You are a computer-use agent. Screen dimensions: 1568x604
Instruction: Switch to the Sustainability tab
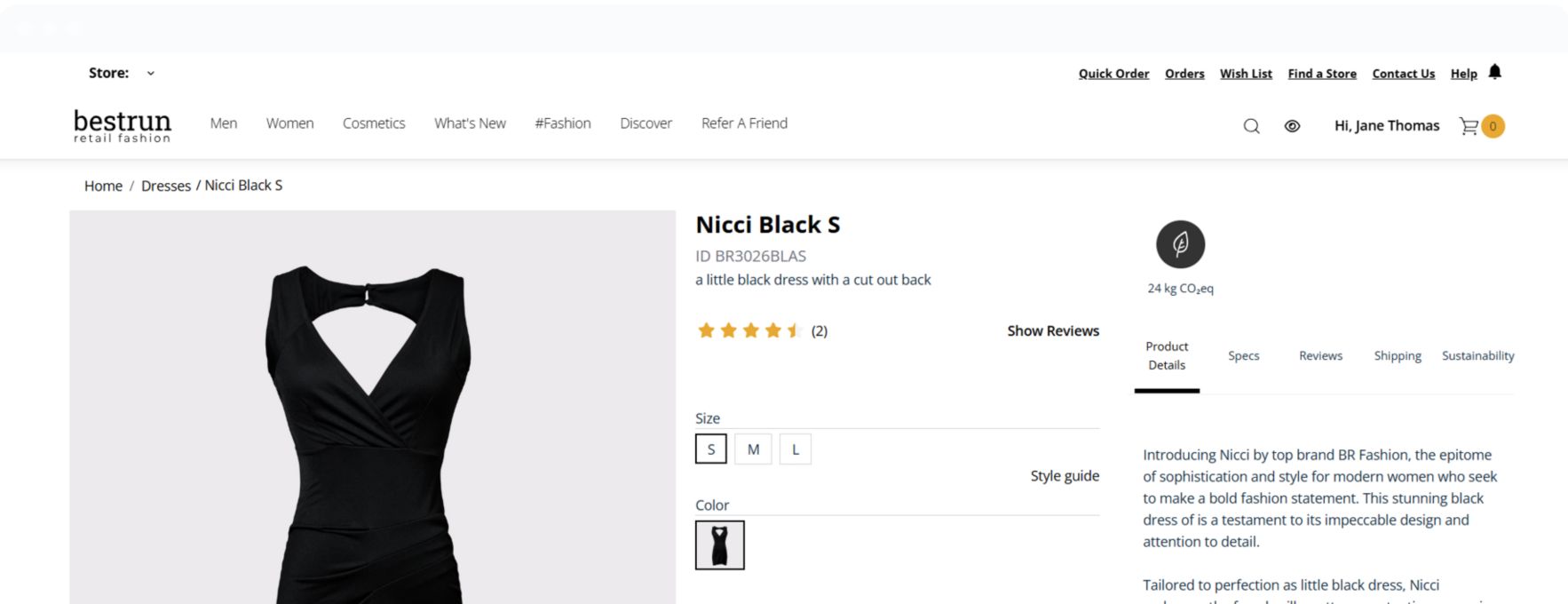(1477, 355)
